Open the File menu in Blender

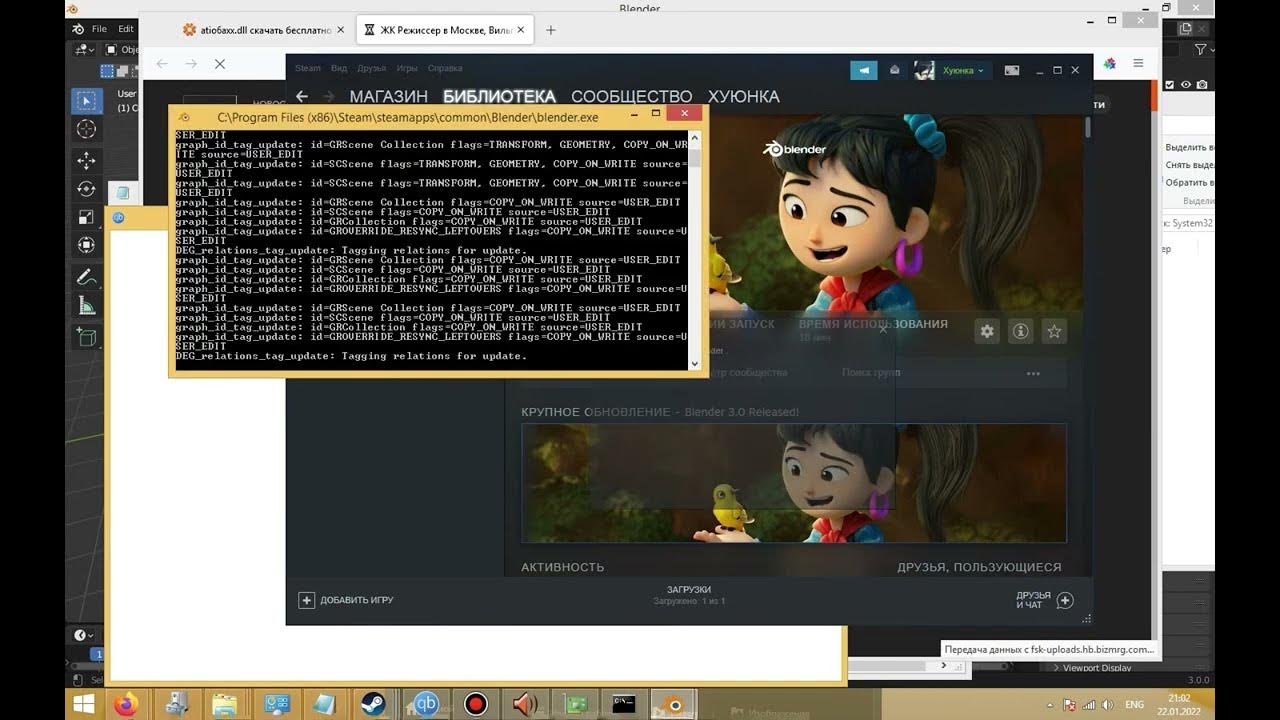[x=99, y=29]
